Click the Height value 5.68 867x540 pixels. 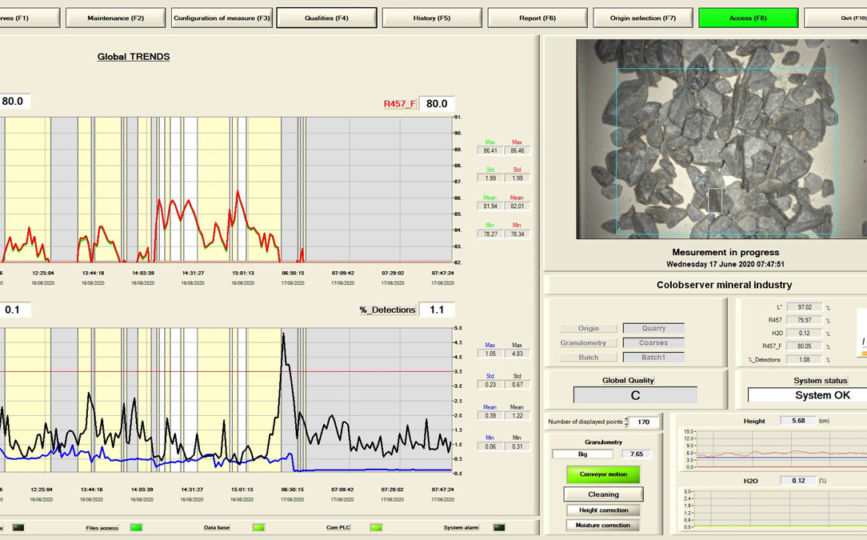point(798,421)
